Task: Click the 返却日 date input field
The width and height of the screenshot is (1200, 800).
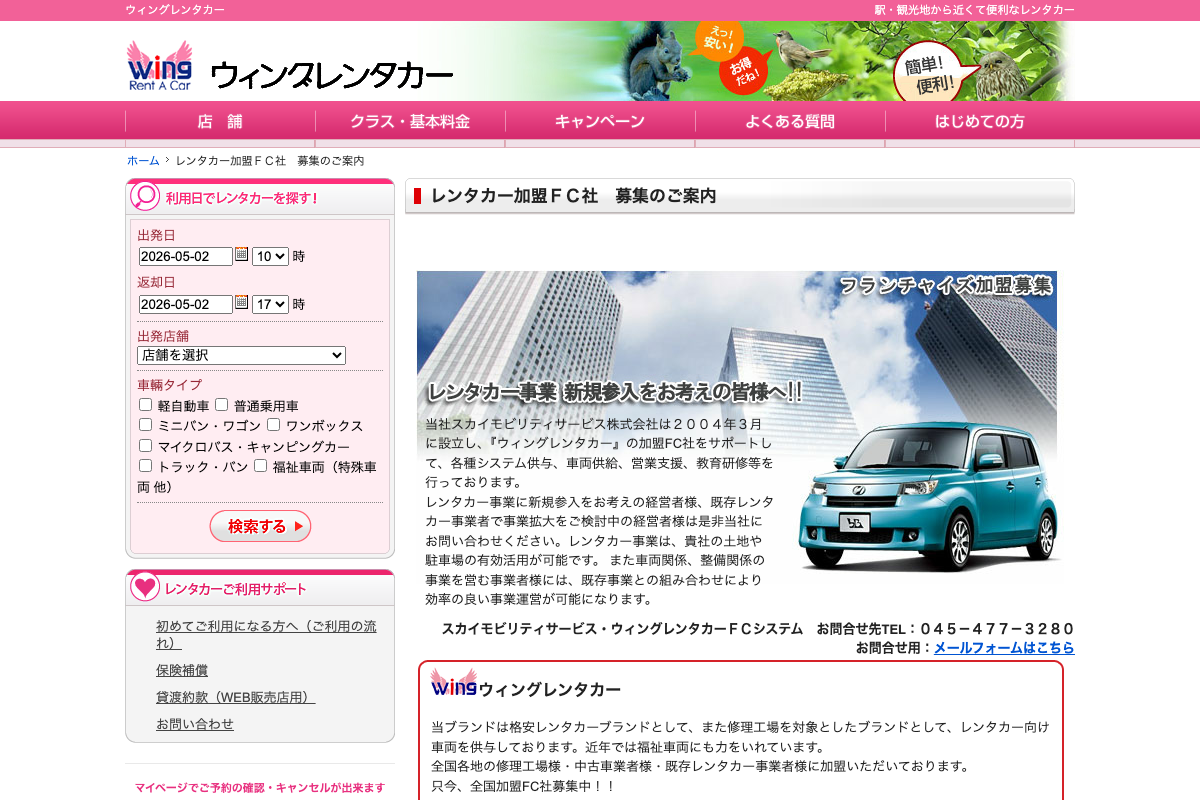Action: (185, 304)
